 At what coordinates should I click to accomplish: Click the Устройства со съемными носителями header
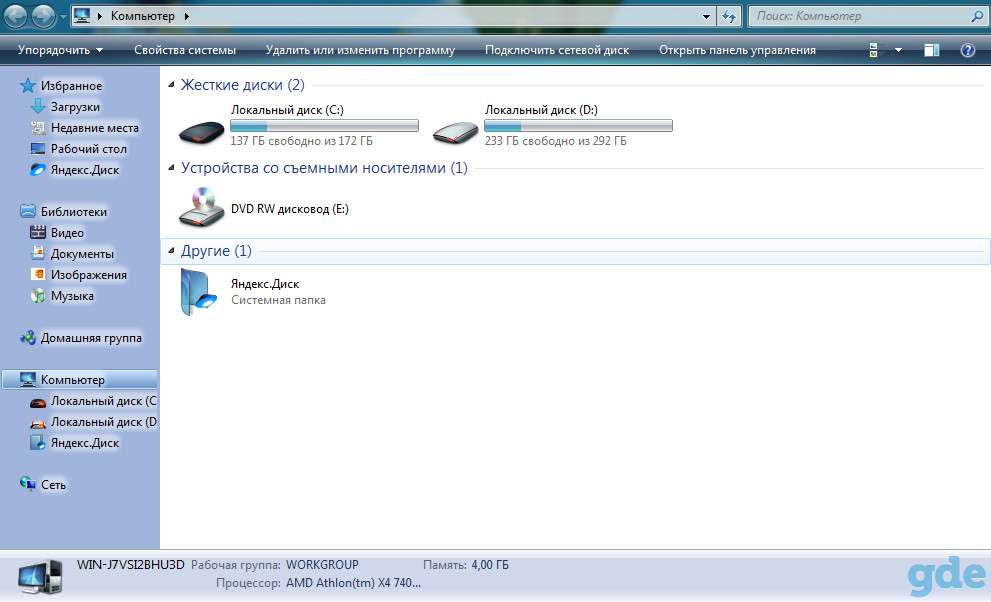[x=324, y=167]
